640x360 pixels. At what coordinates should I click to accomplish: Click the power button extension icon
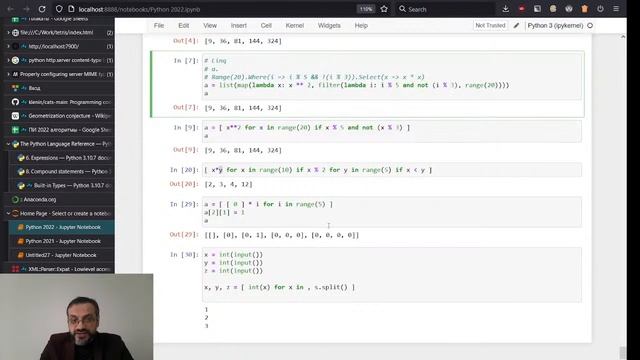[x=600, y=9]
